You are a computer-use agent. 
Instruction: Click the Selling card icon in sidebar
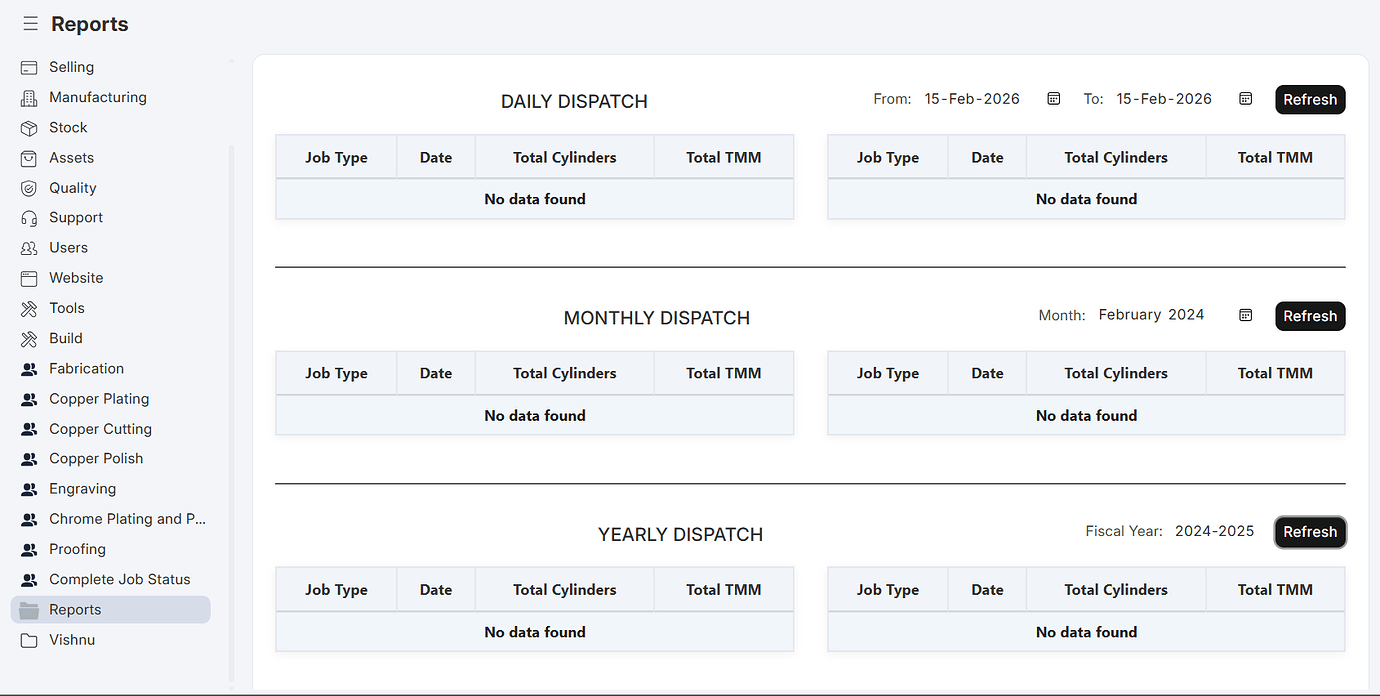pyautogui.click(x=29, y=67)
